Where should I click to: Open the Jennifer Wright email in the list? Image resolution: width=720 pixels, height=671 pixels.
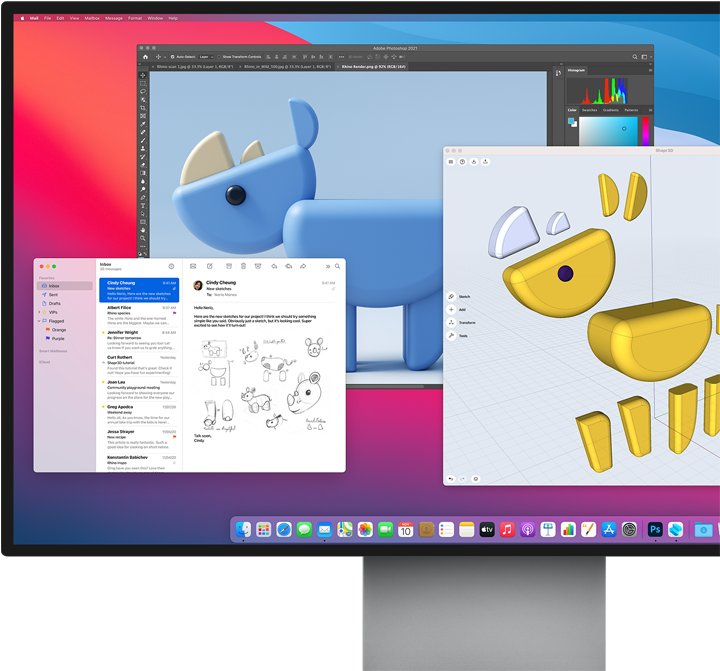click(x=139, y=340)
